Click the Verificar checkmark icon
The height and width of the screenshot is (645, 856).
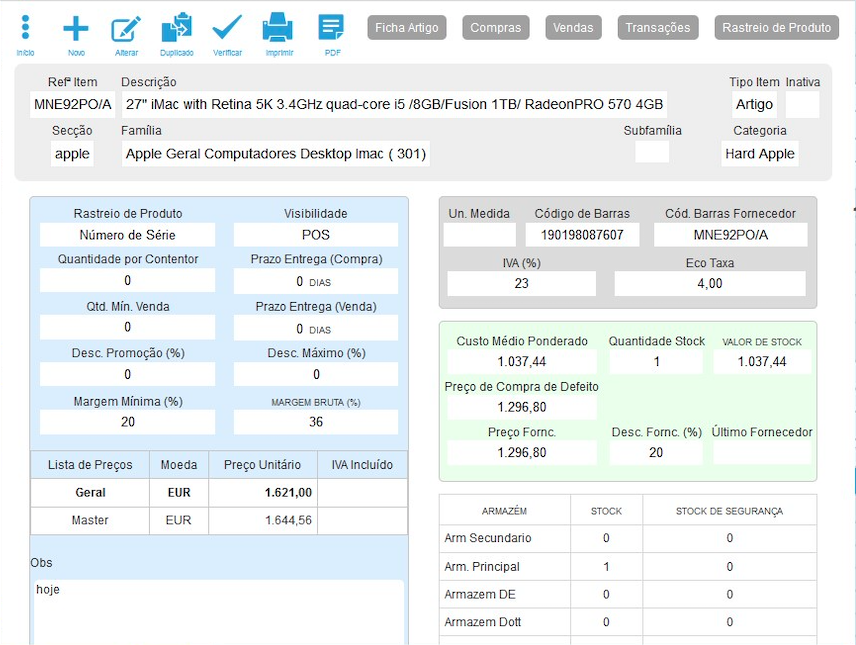(227, 27)
